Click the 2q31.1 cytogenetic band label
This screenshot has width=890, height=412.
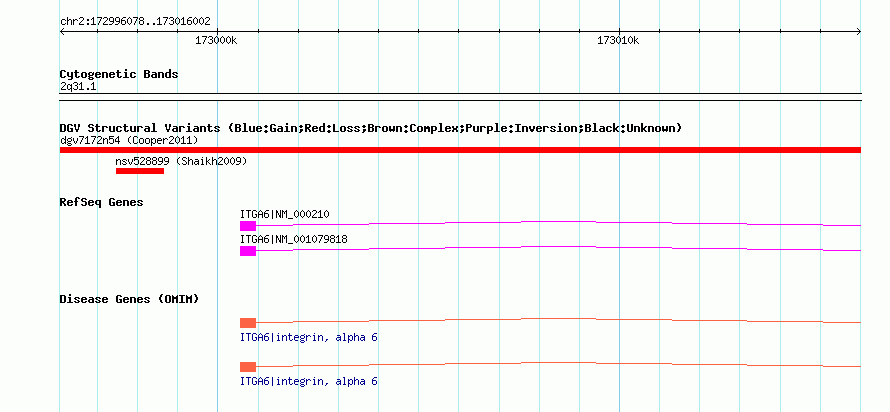point(78,86)
